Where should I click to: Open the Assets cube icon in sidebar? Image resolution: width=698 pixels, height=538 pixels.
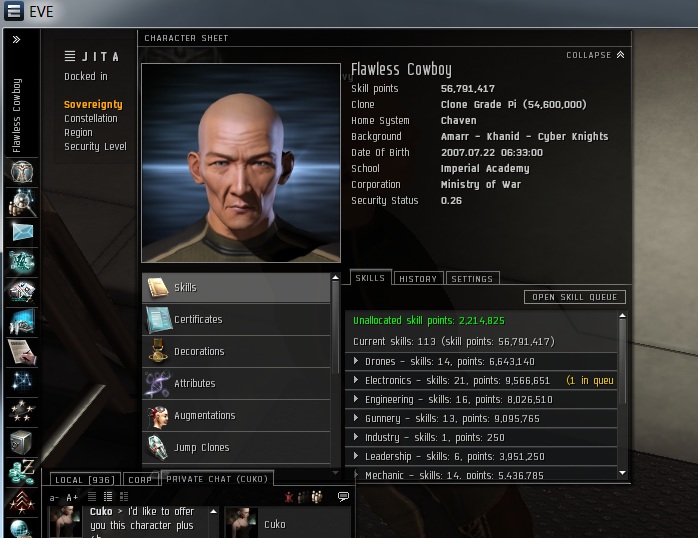pyautogui.click(x=21, y=442)
